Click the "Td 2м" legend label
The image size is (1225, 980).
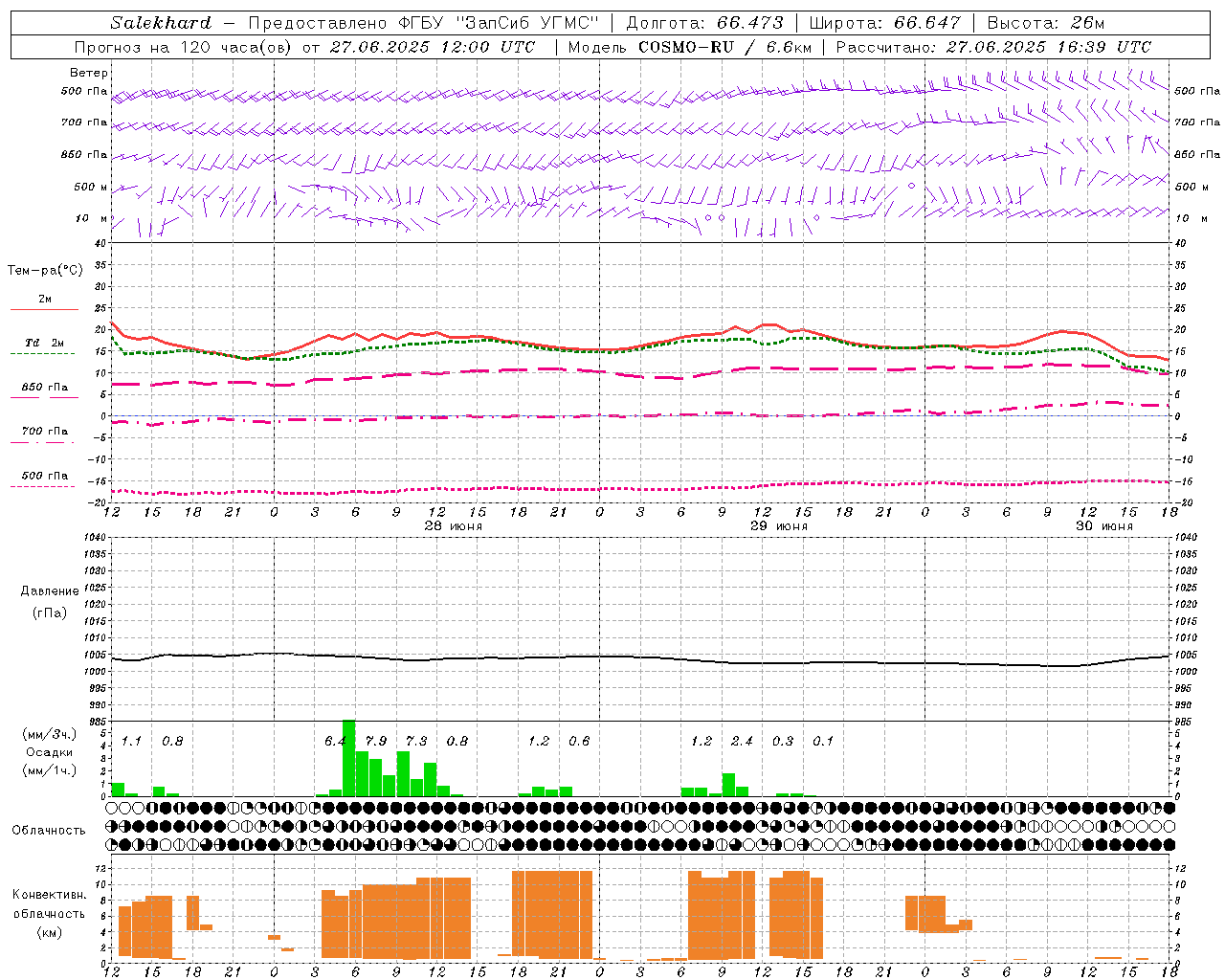pyautogui.click(x=45, y=343)
